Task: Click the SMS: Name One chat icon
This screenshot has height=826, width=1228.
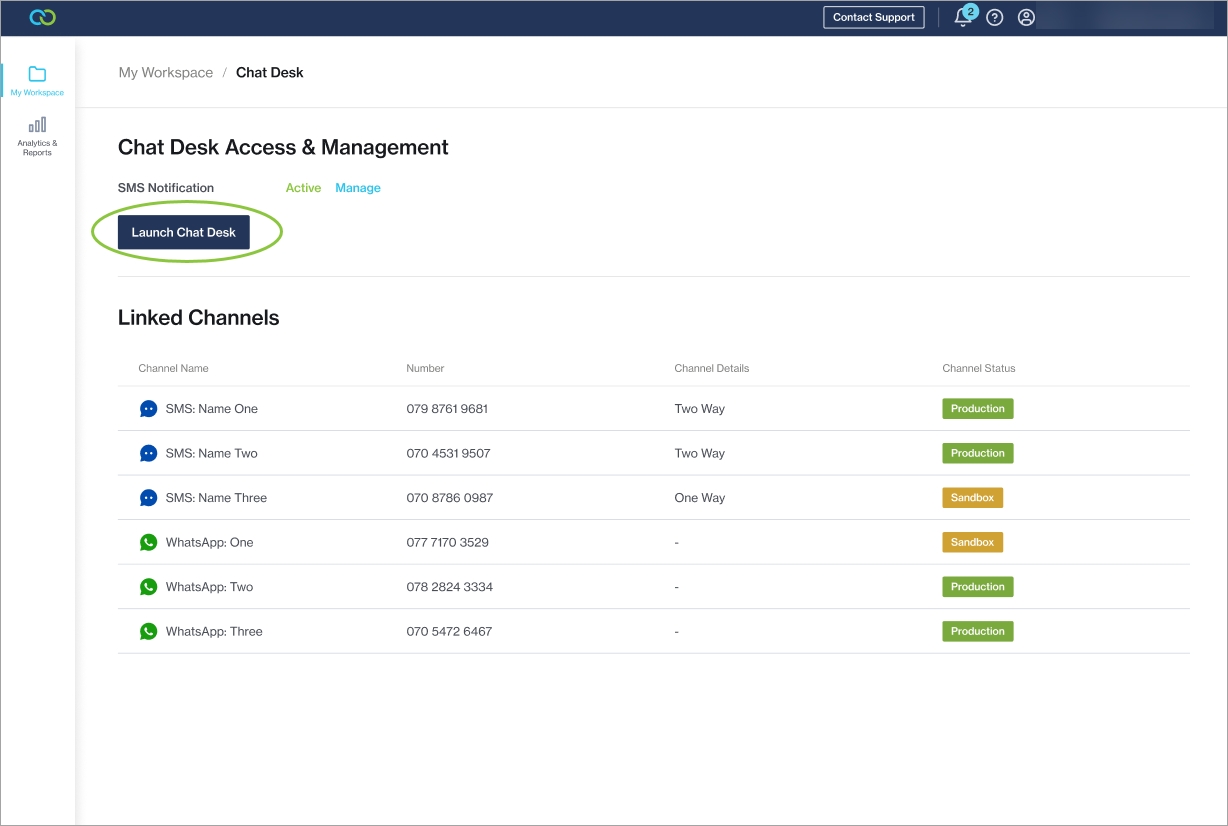Action: point(148,409)
